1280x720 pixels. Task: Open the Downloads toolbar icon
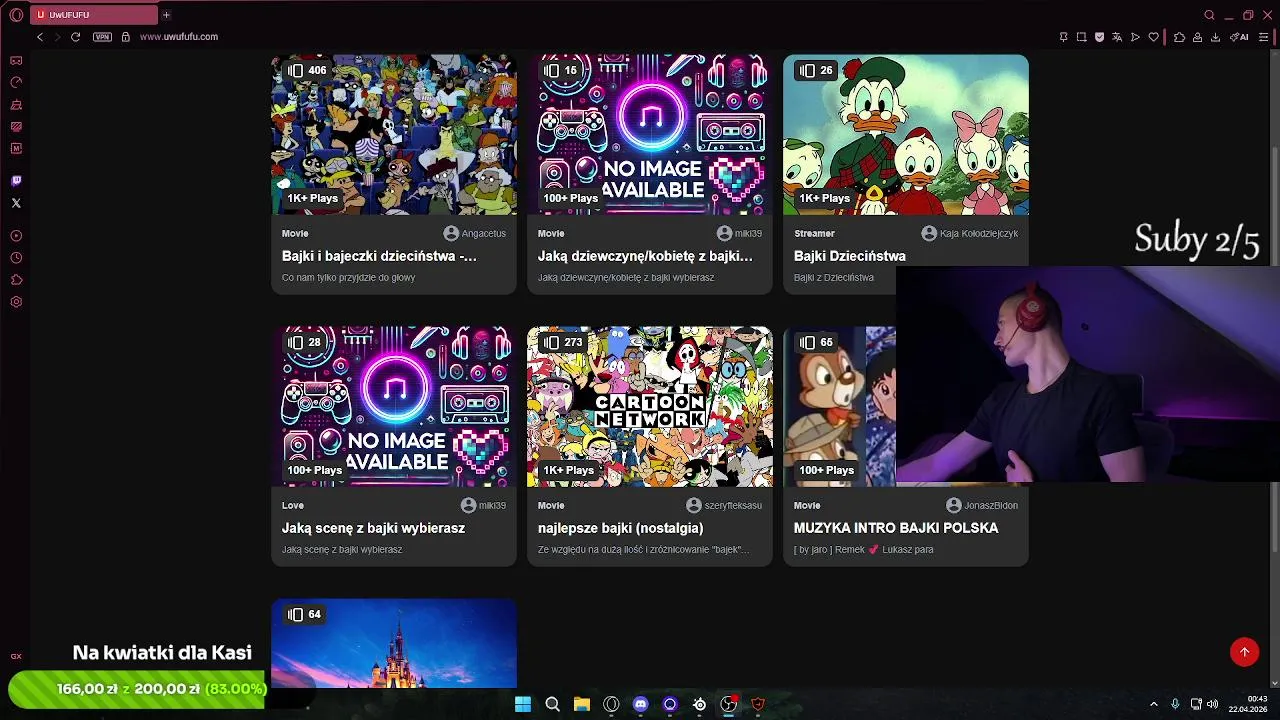(x=1215, y=37)
